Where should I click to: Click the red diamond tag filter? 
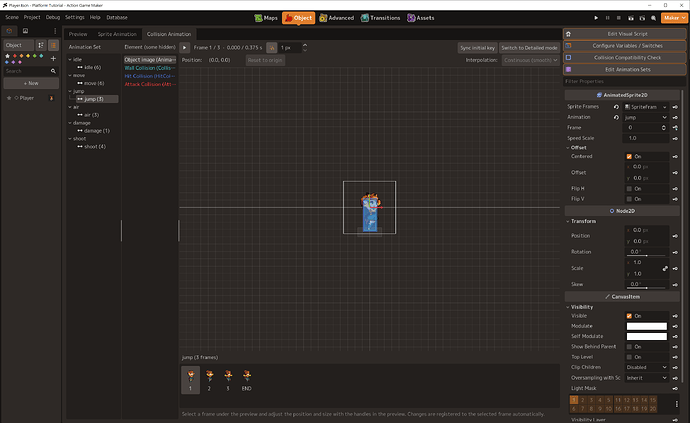coord(15,56)
